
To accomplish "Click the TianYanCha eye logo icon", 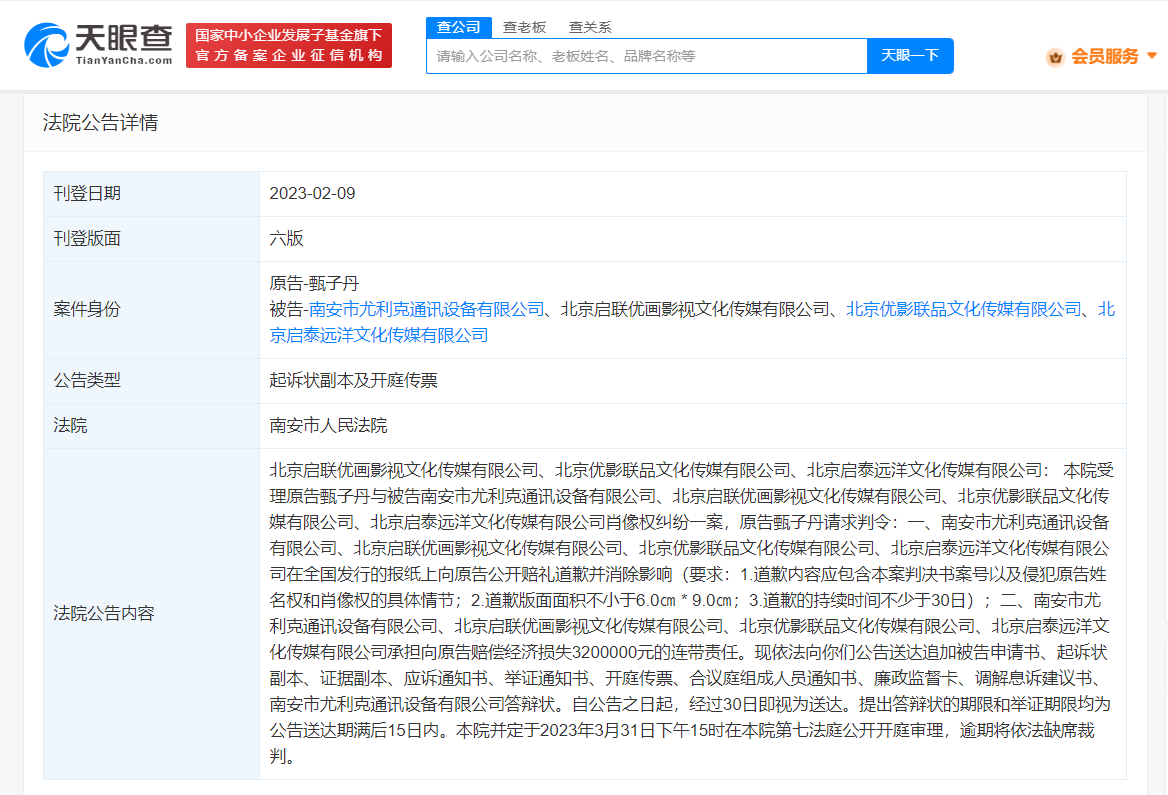I will pos(46,45).
